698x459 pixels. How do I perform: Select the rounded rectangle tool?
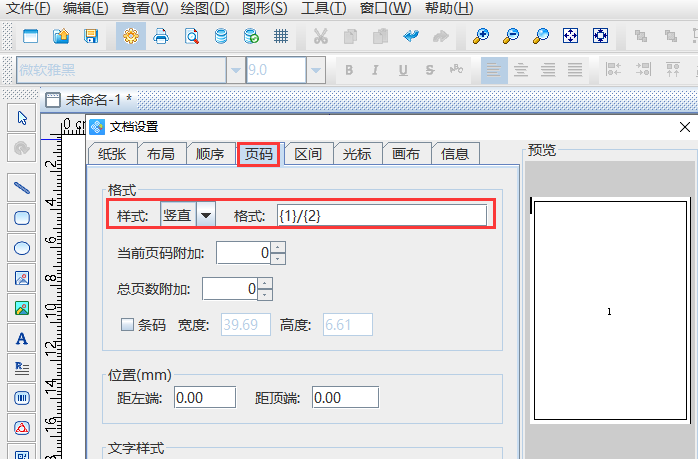pyautogui.click(x=22, y=218)
